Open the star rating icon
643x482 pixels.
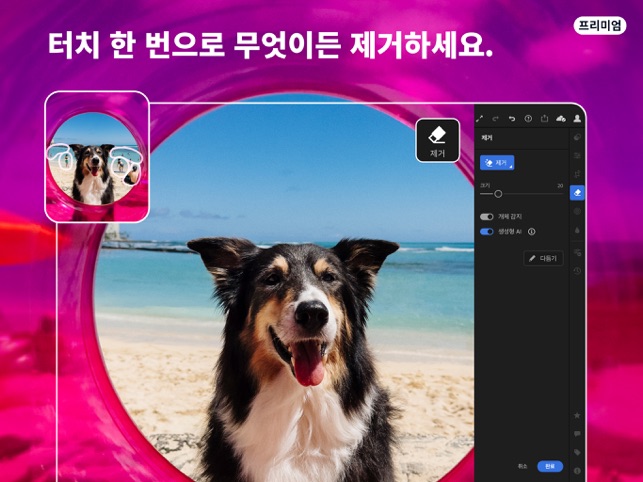(x=577, y=415)
